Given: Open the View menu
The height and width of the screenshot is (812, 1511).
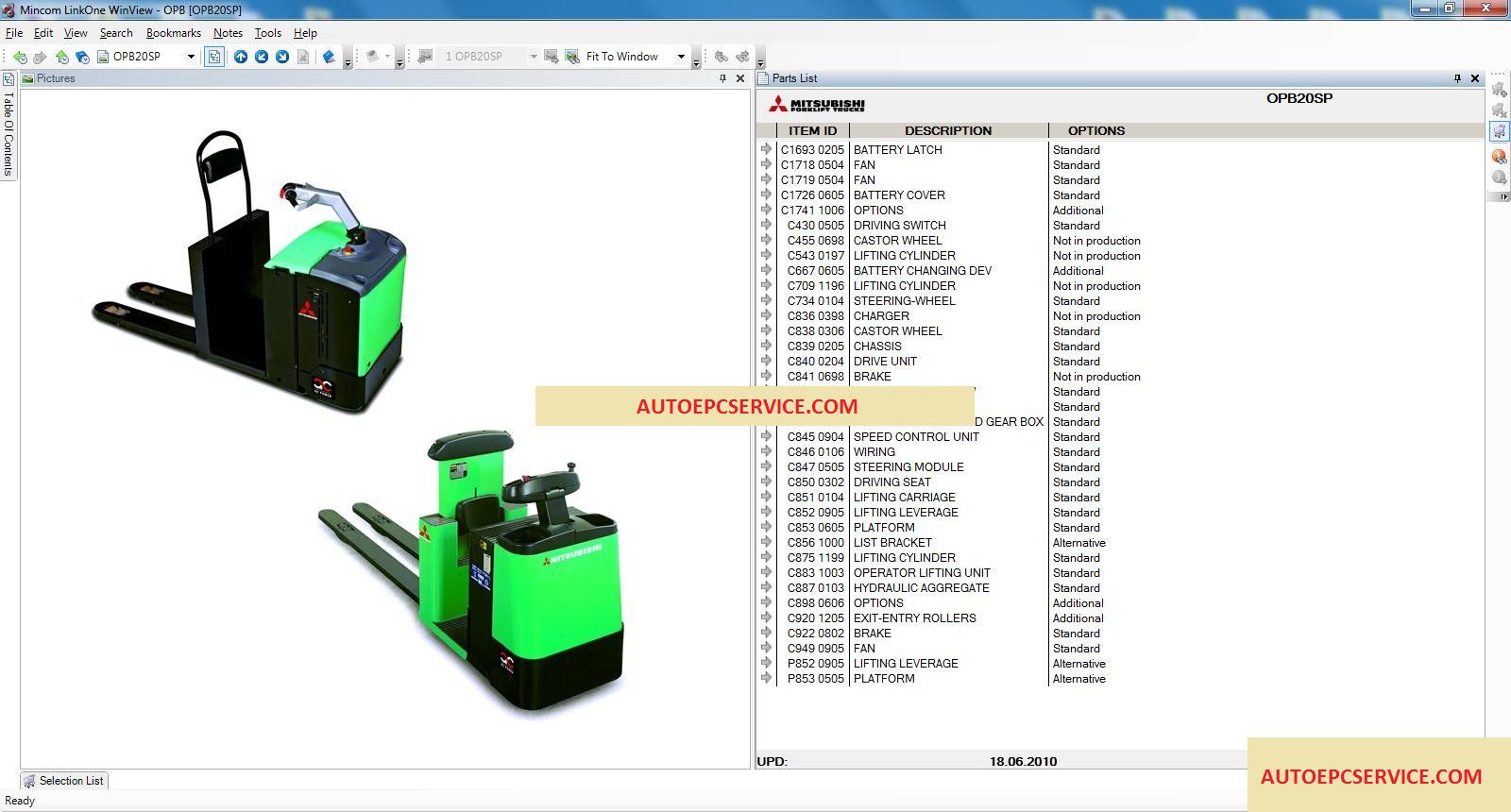Looking at the screenshot, I should [76, 32].
